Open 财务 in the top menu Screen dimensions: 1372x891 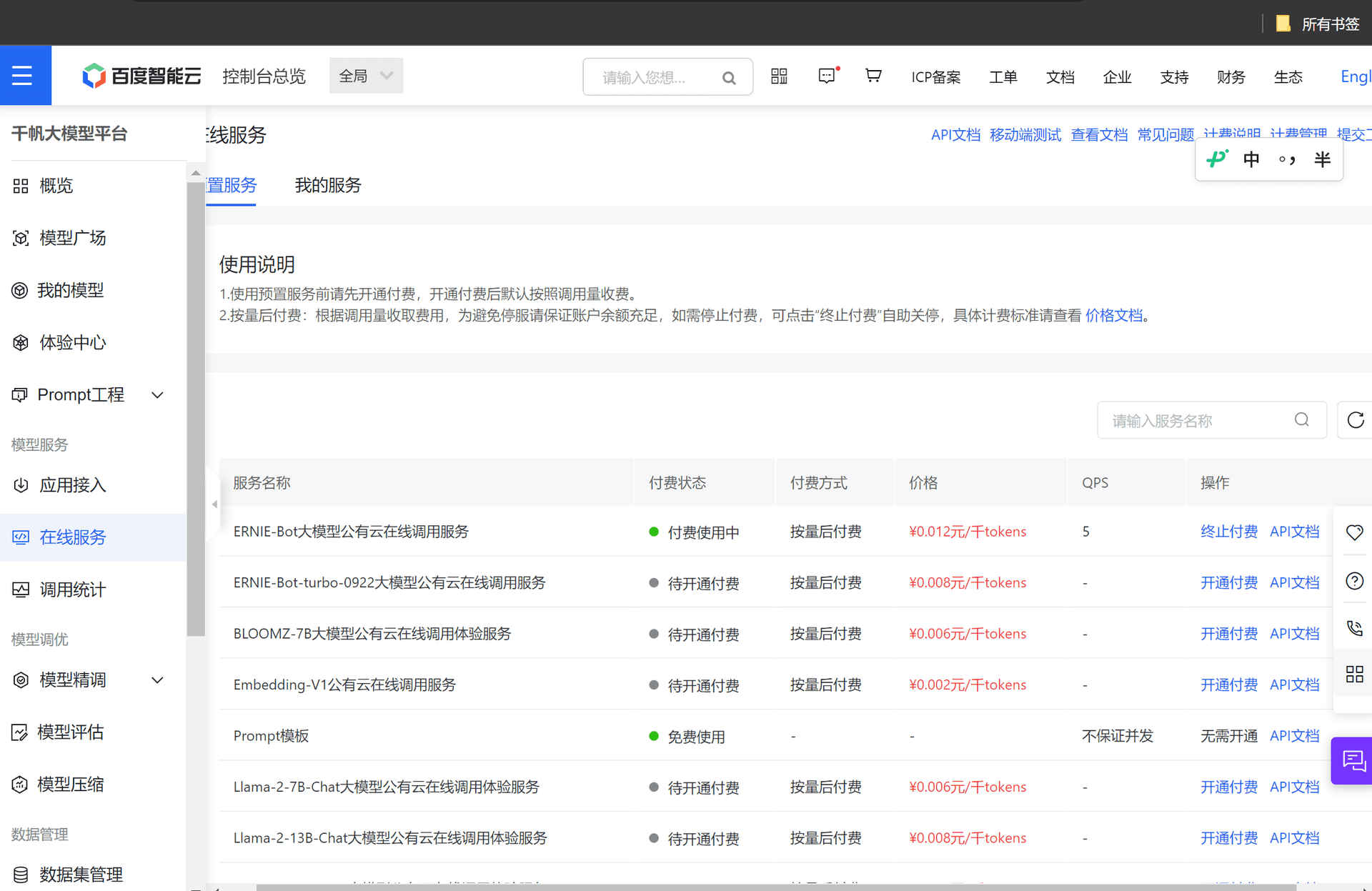pos(1231,77)
